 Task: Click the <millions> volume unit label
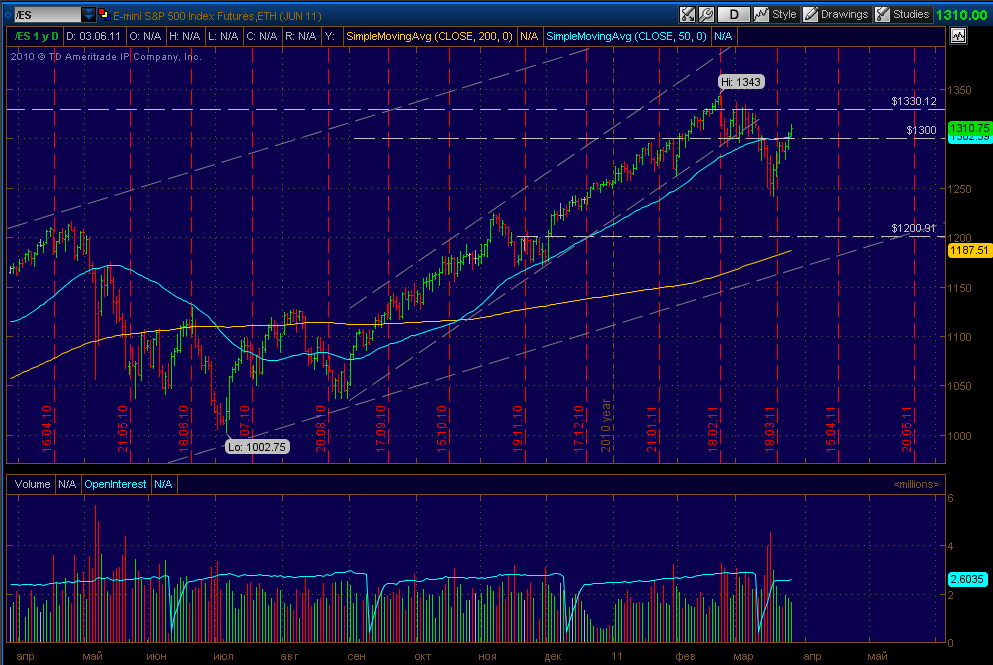pos(916,484)
